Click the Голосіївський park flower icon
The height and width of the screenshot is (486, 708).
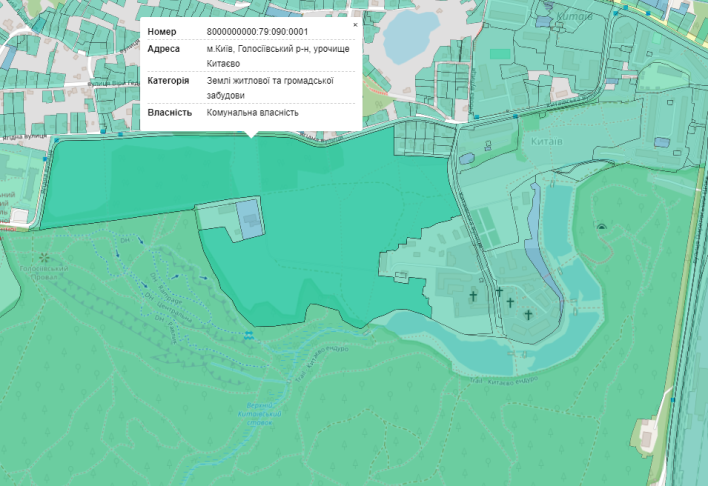[x=44, y=258]
